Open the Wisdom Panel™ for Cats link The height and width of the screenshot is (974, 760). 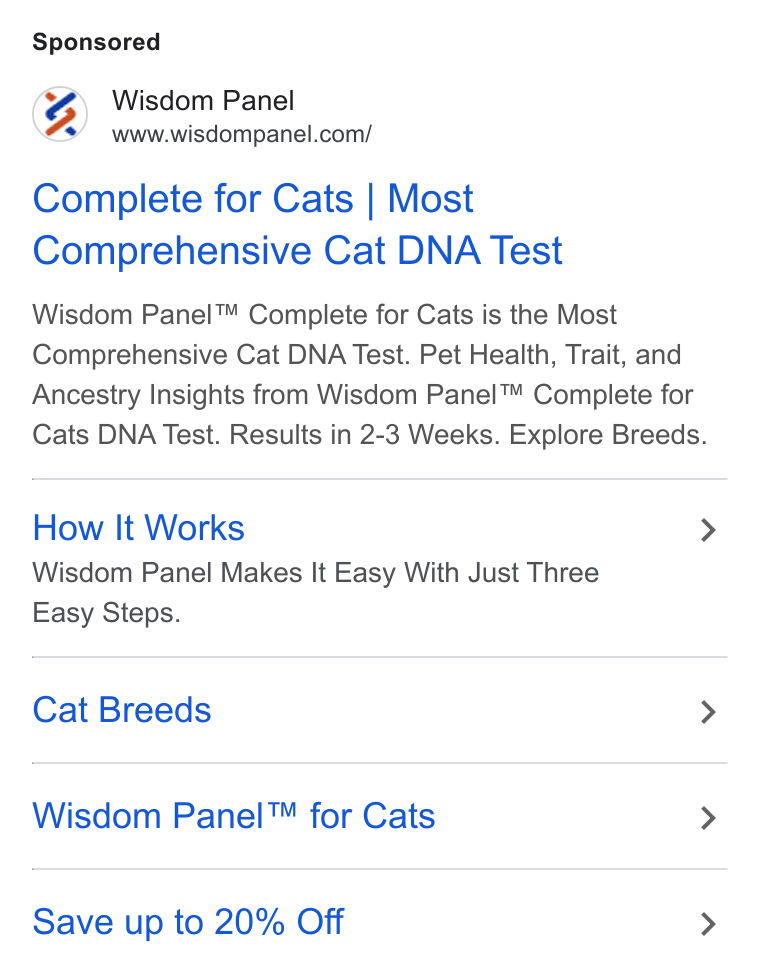[234, 816]
